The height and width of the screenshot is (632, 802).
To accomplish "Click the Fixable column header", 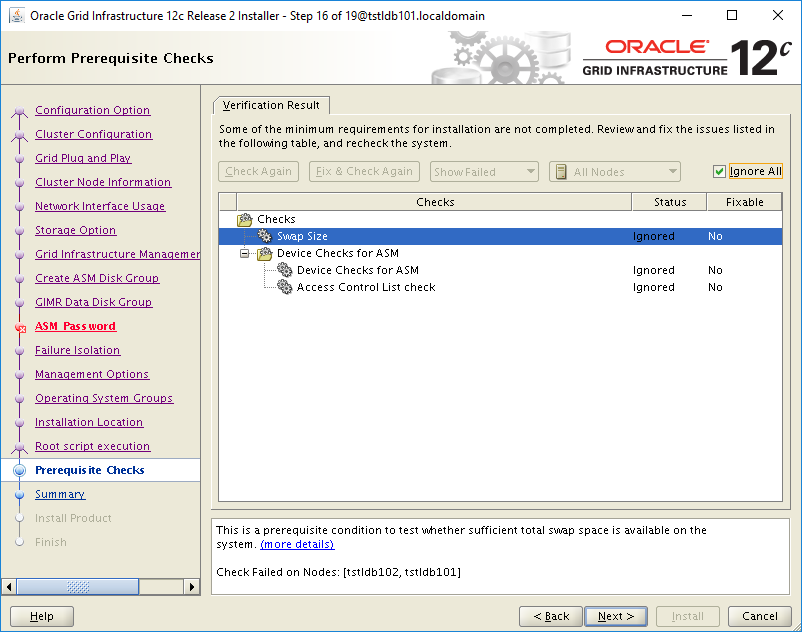I will 744,202.
